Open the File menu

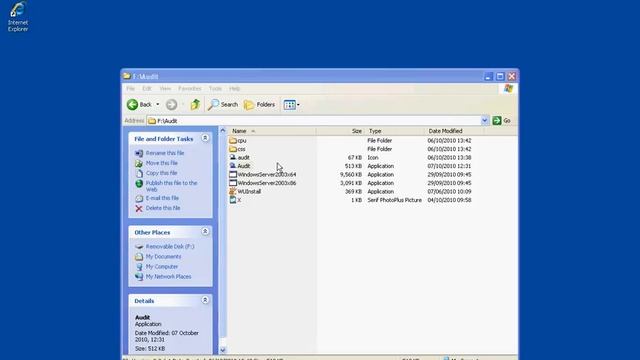(x=131, y=89)
